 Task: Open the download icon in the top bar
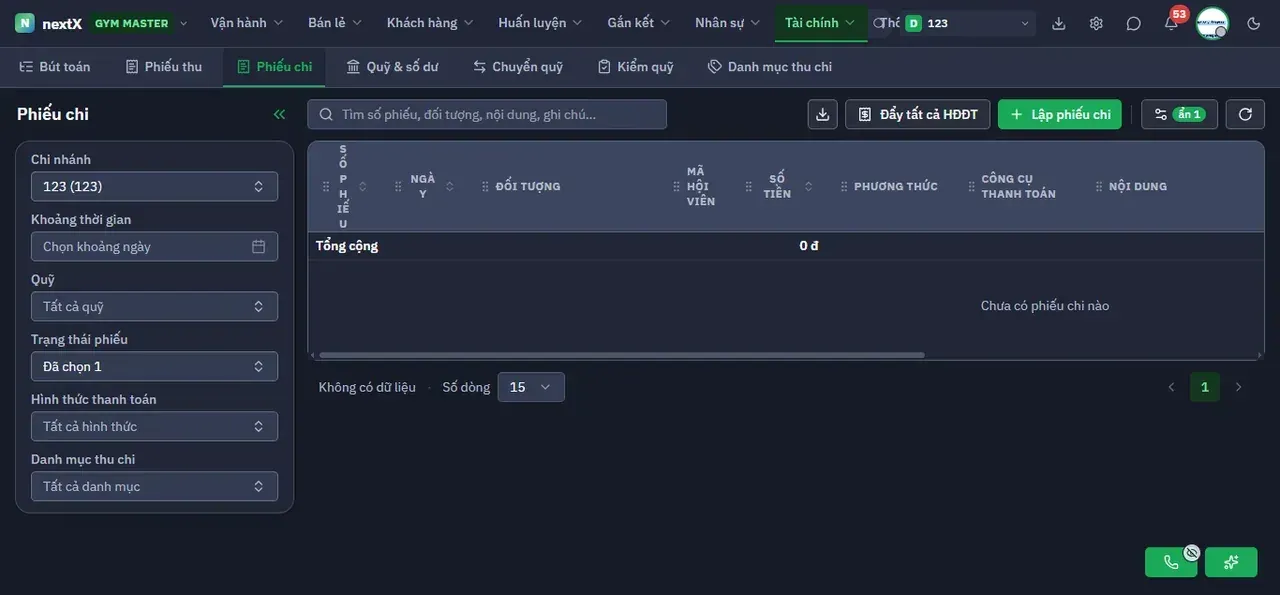click(x=1059, y=23)
